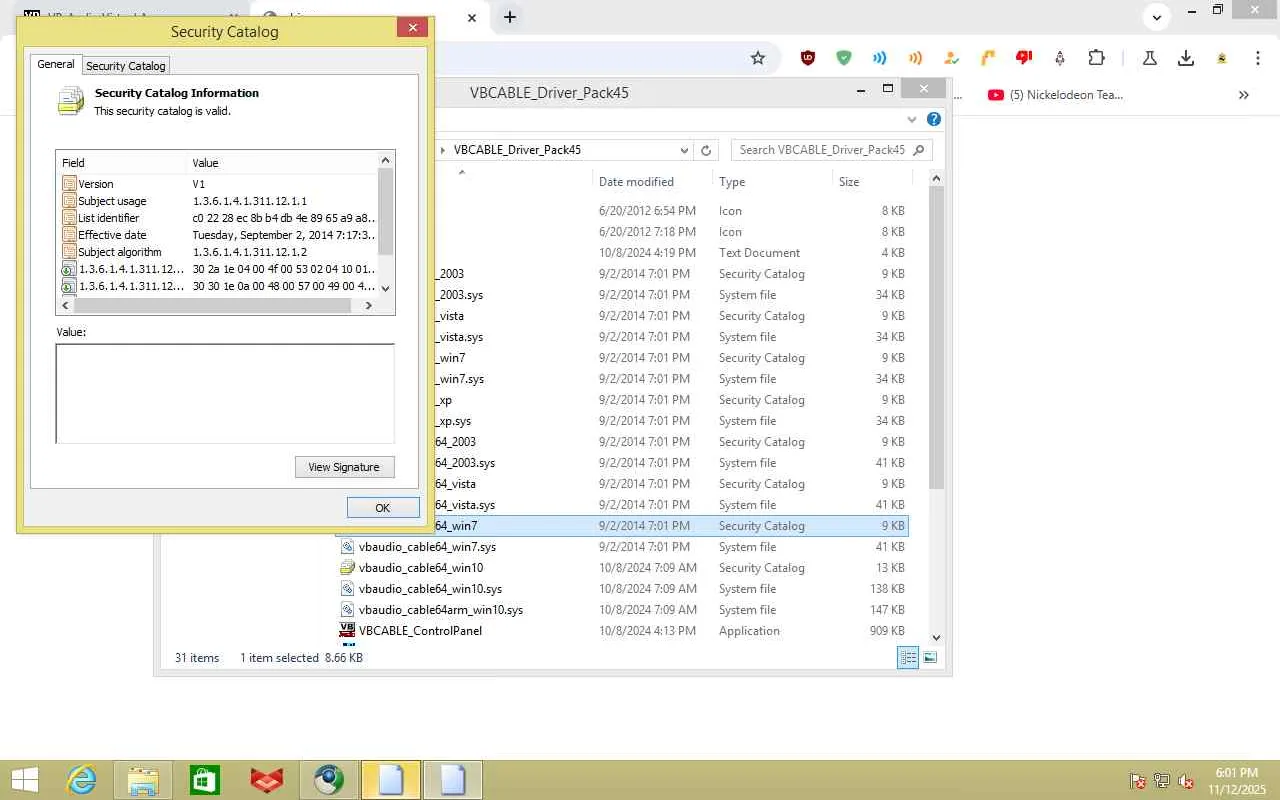Open Chrome Labs flask icon
This screenshot has height=800, width=1280.
1150,58
